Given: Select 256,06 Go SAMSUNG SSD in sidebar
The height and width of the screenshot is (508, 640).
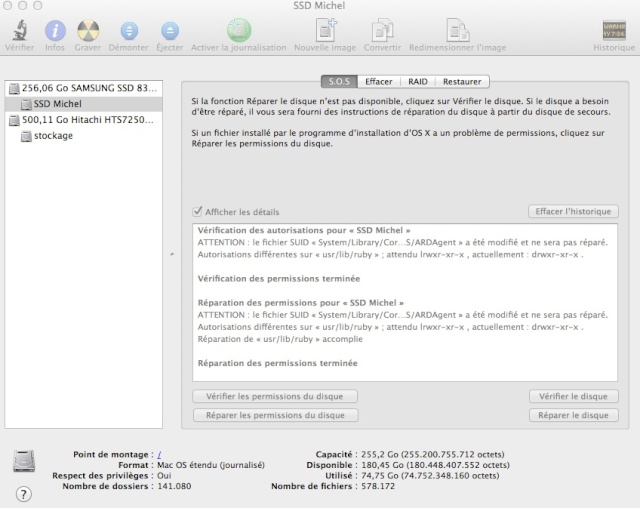Looking at the screenshot, I should tap(84, 88).
